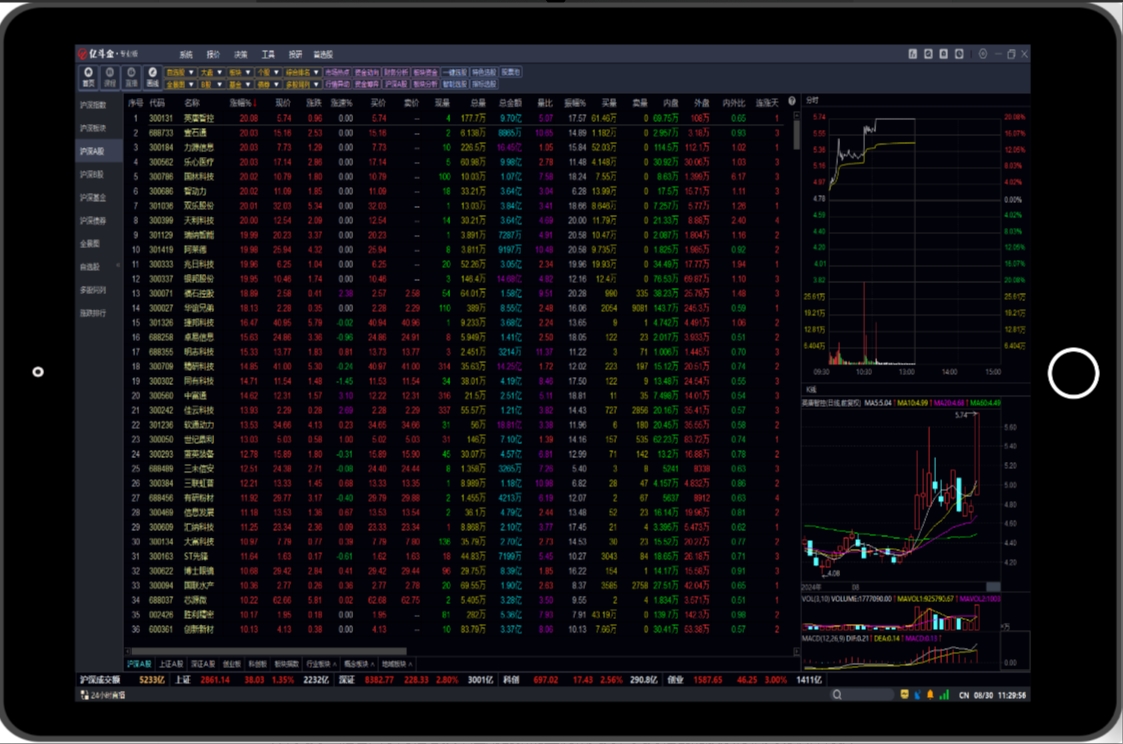Click the help bubble icon above the table scrollbar

point(792,102)
